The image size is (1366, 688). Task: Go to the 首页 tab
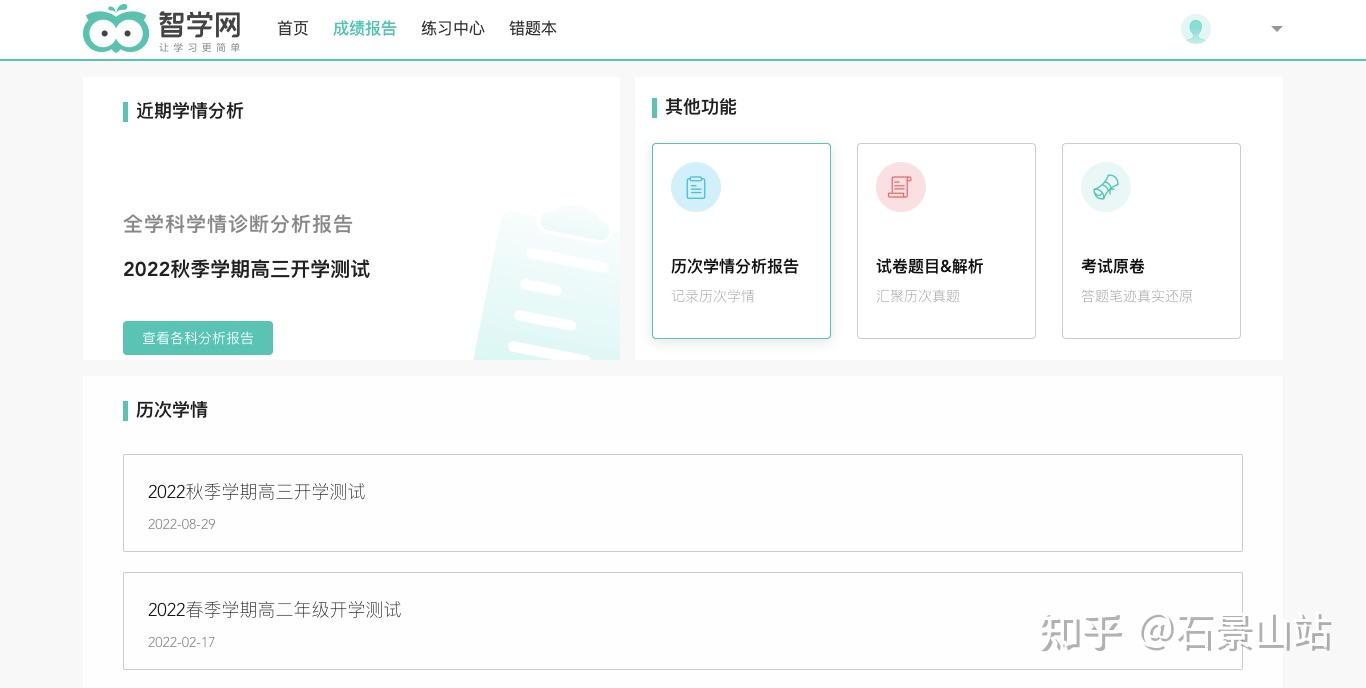tap(293, 29)
